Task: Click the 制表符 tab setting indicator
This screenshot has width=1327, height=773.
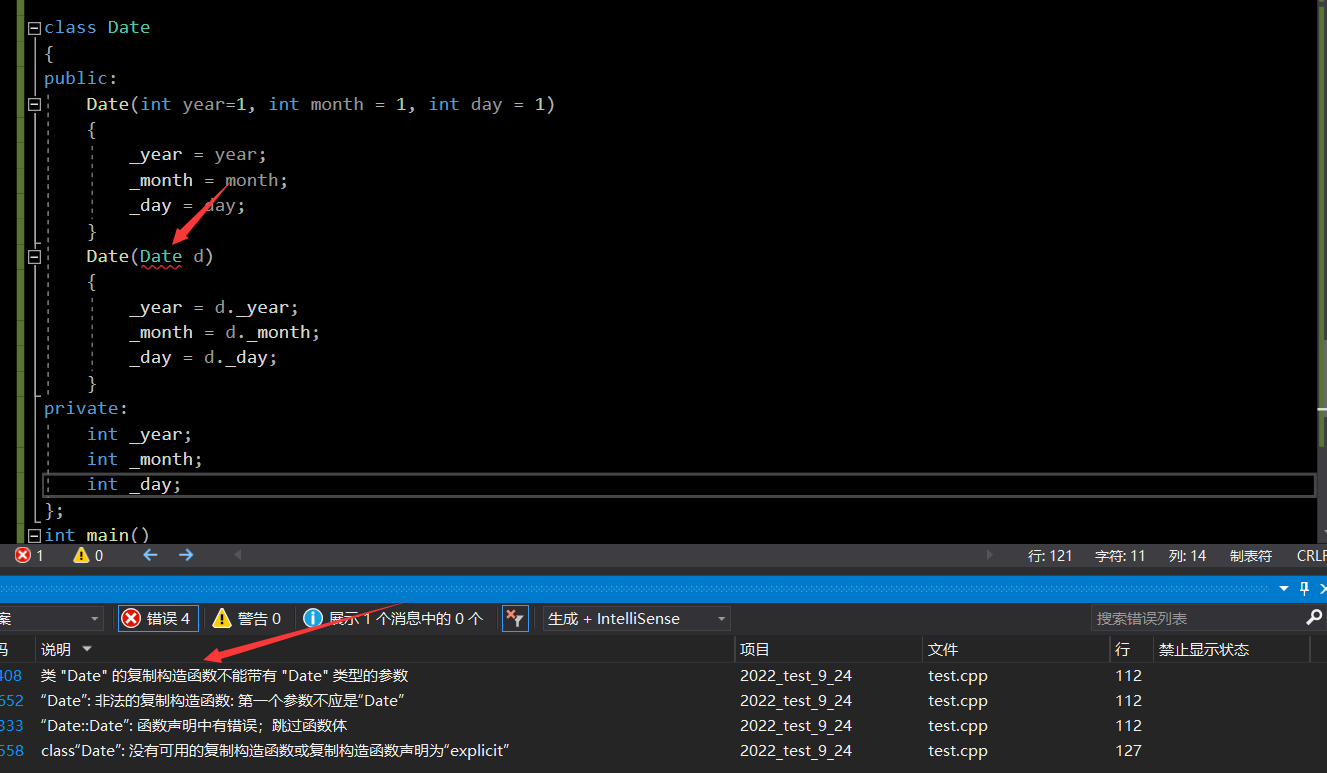Action: [1250, 556]
